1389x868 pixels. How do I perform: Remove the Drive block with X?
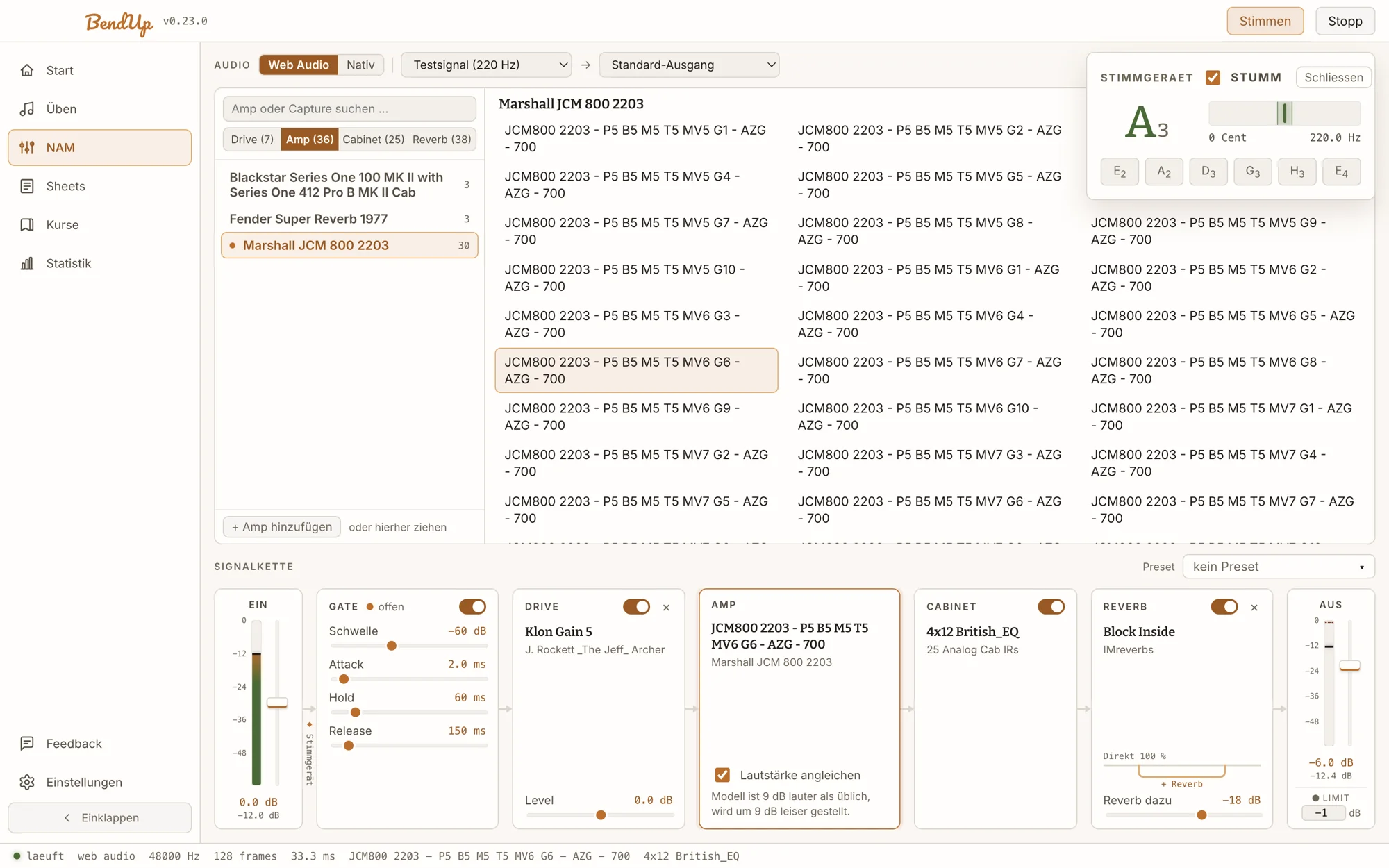[666, 608]
